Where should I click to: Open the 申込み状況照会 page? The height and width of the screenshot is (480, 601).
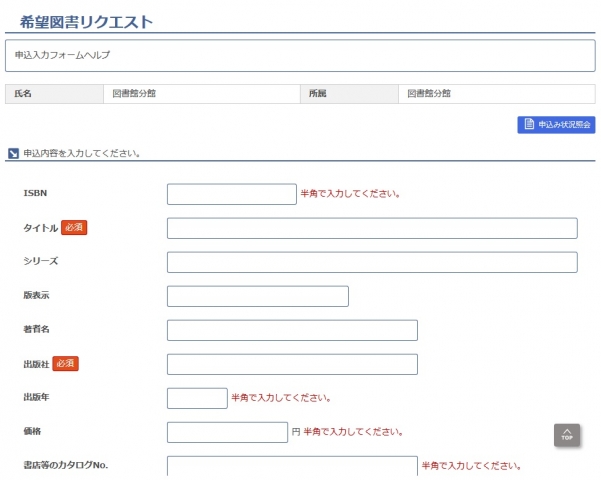[x=556, y=125]
